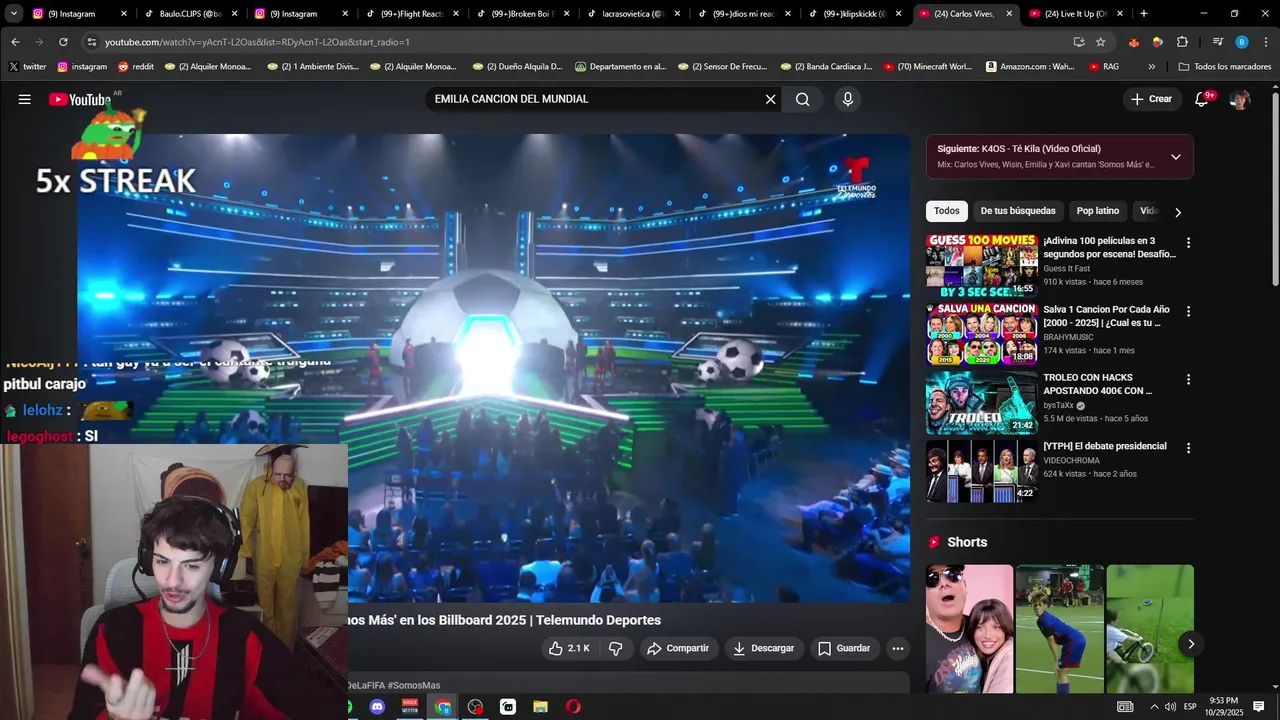This screenshot has width=1280, height=720.
Task: Run search with magnifier button
Action: (x=803, y=99)
